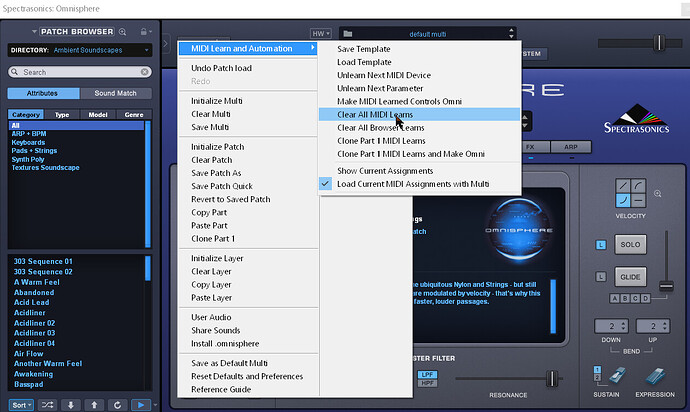Expand the collapsed side panel arrow
This screenshot has width=690, height=412.
(x=165, y=44)
